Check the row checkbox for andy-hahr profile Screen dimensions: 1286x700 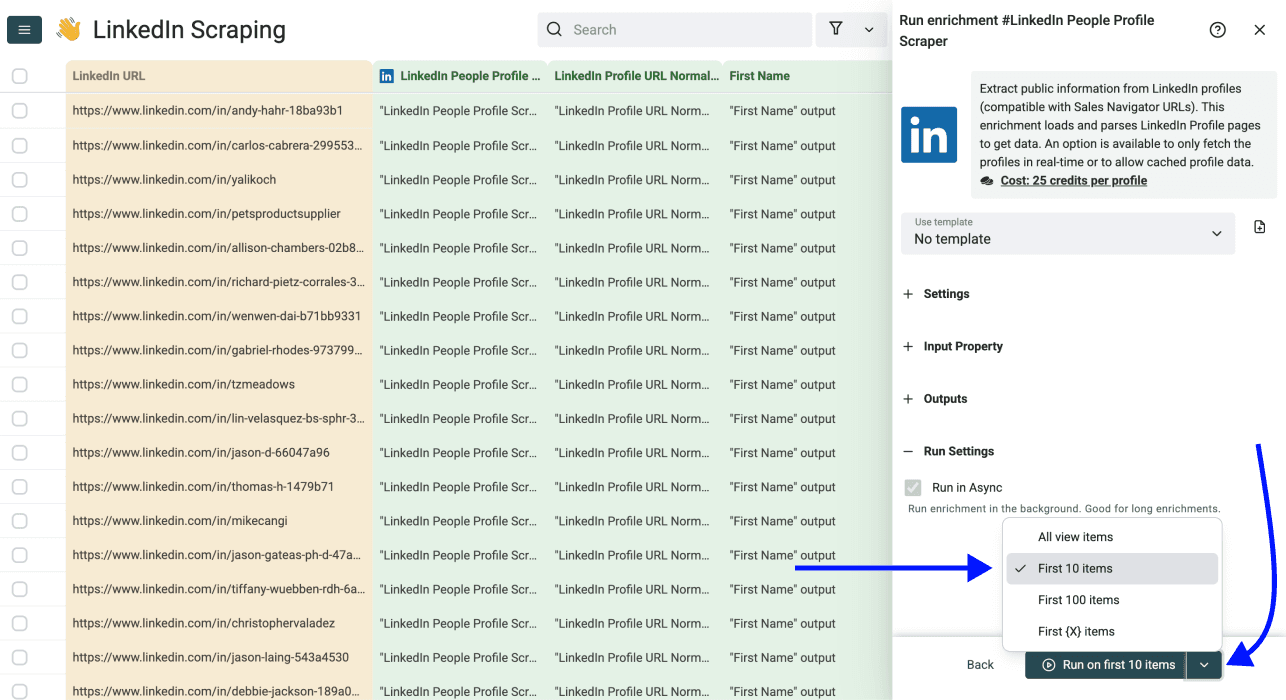pos(17,111)
